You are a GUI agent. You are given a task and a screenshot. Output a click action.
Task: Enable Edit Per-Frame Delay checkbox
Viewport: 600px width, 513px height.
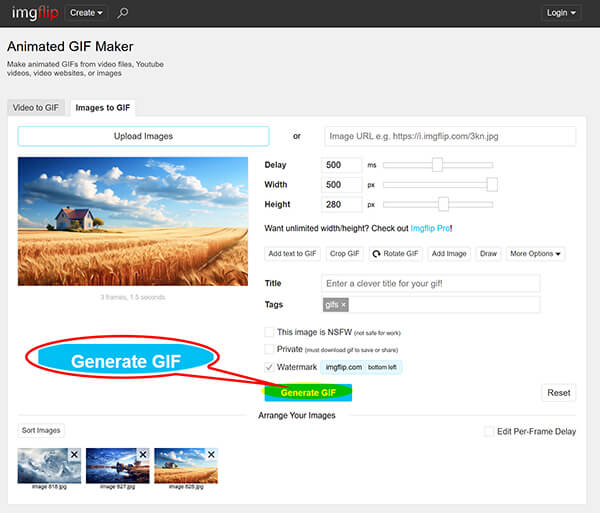click(x=489, y=431)
